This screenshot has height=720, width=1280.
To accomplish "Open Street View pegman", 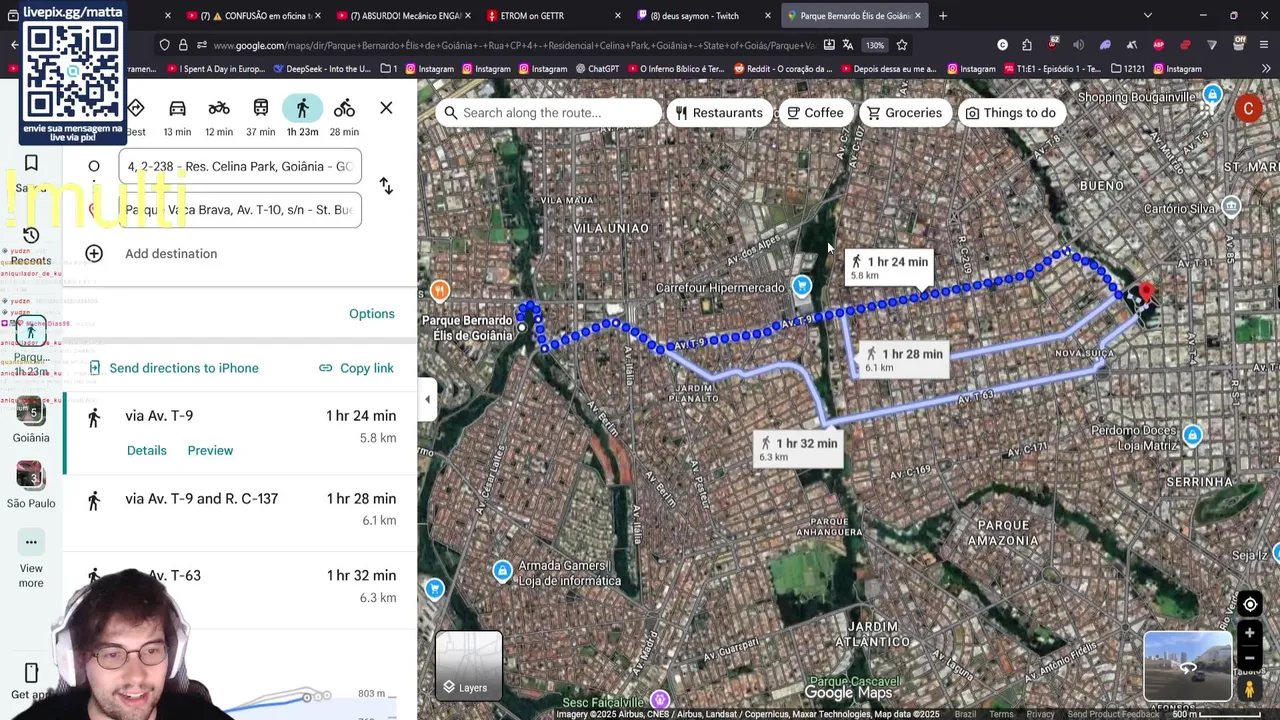I will click(x=1249, y=689).
